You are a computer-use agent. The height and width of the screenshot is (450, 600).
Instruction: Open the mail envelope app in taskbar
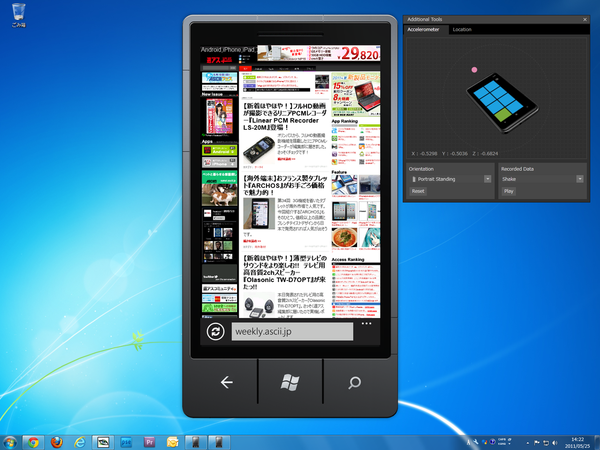[172, 443]
